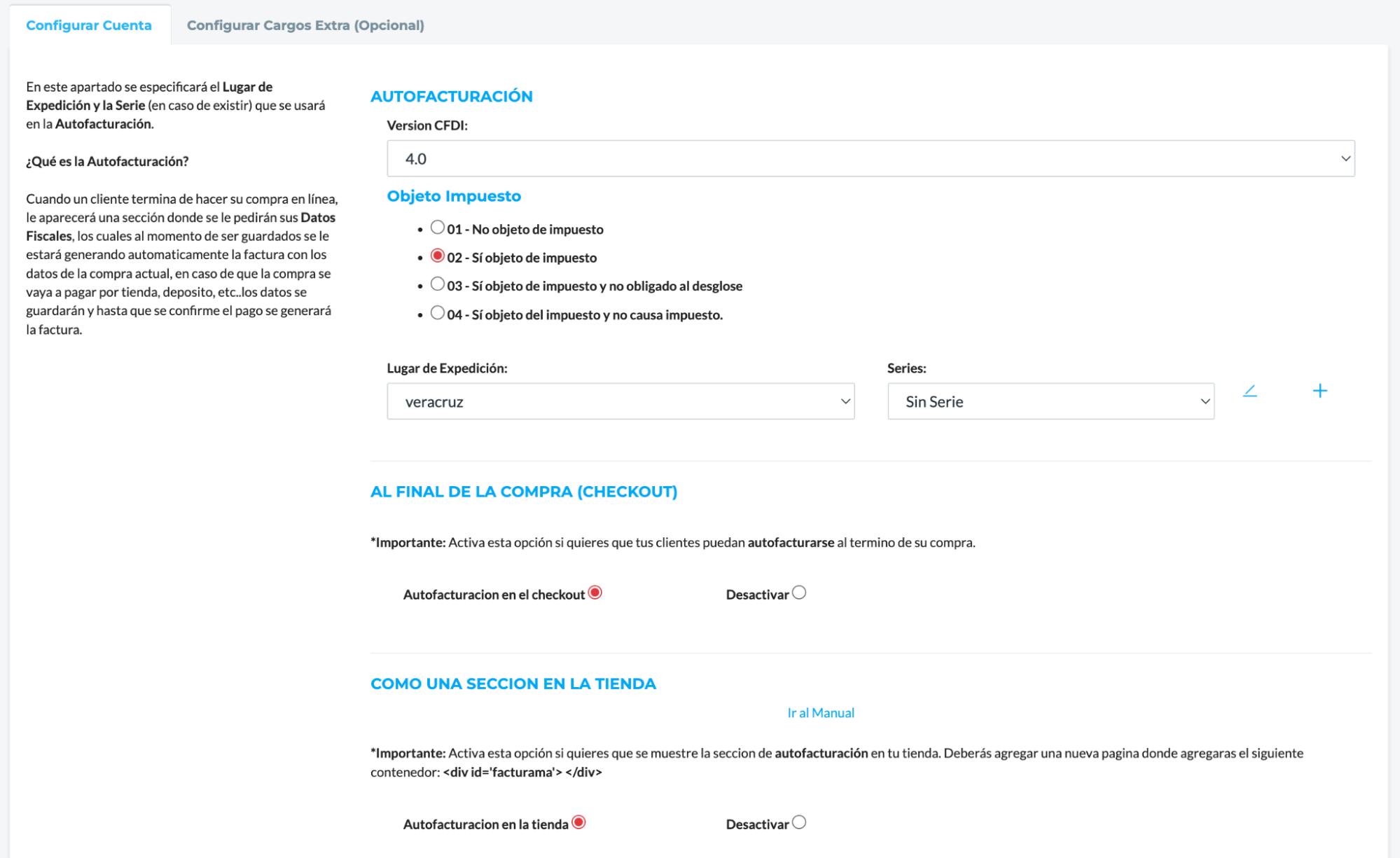
Task: Open the Series dropdown
Action: click(x=1051, y=401)
